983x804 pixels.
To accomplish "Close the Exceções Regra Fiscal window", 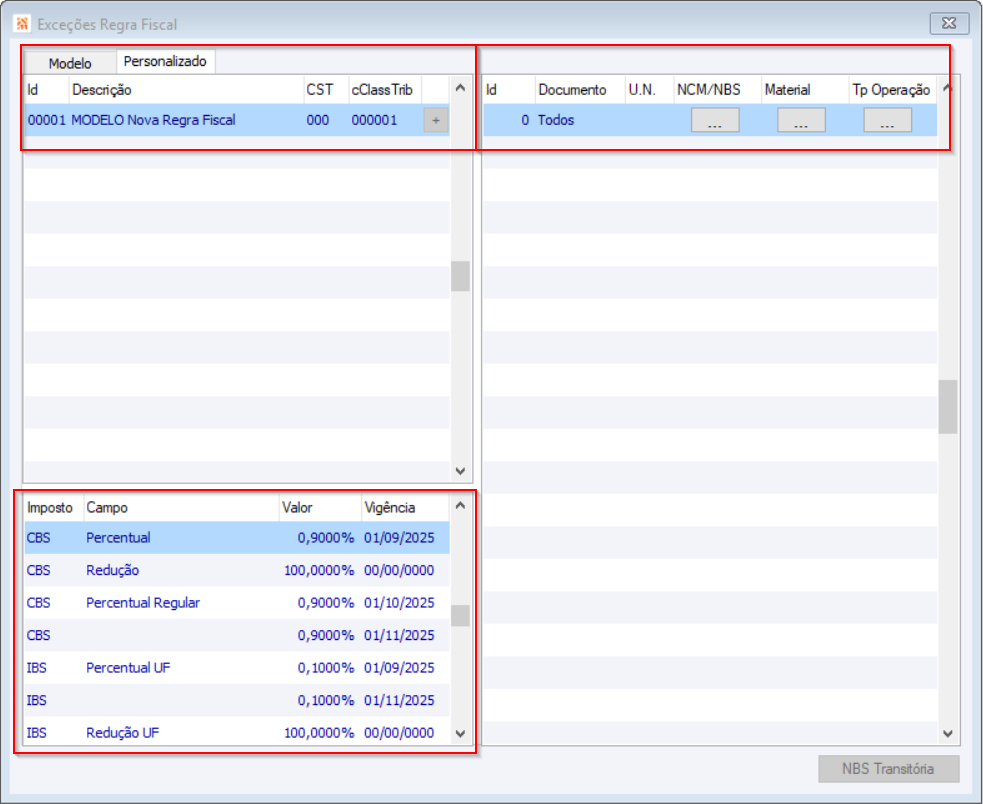I will pyautogui.click(x=949, y=24).
